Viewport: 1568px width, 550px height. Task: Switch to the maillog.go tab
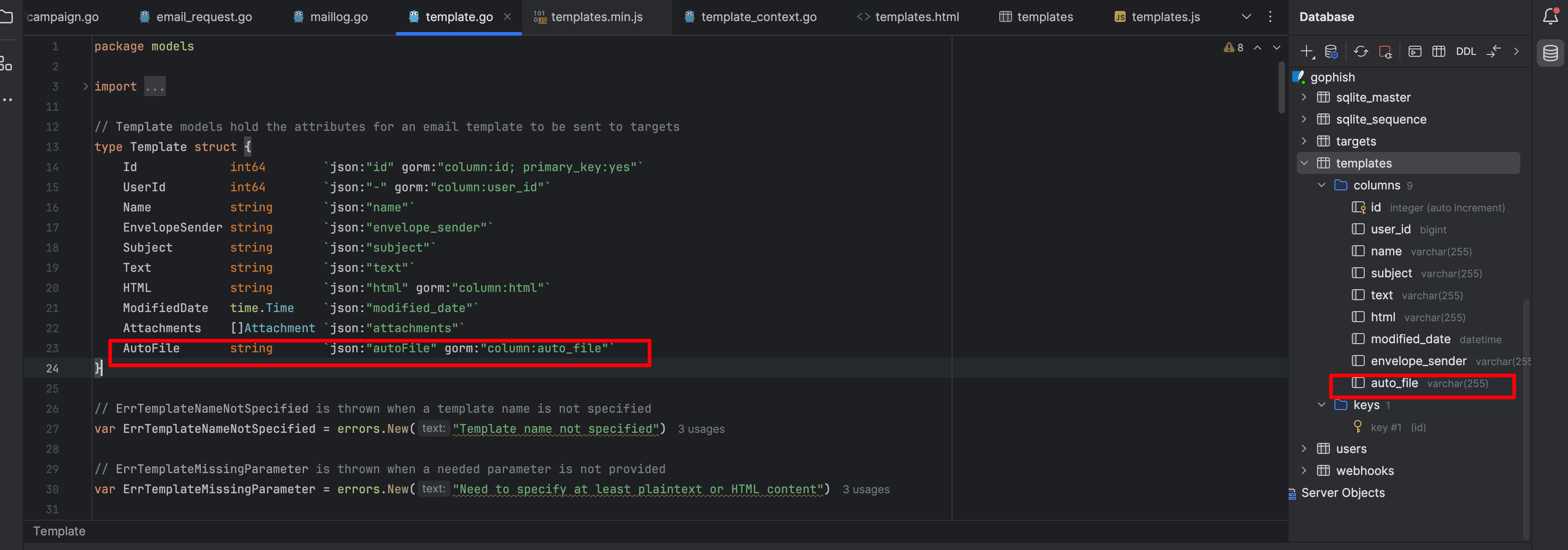[x=331, y=17]
